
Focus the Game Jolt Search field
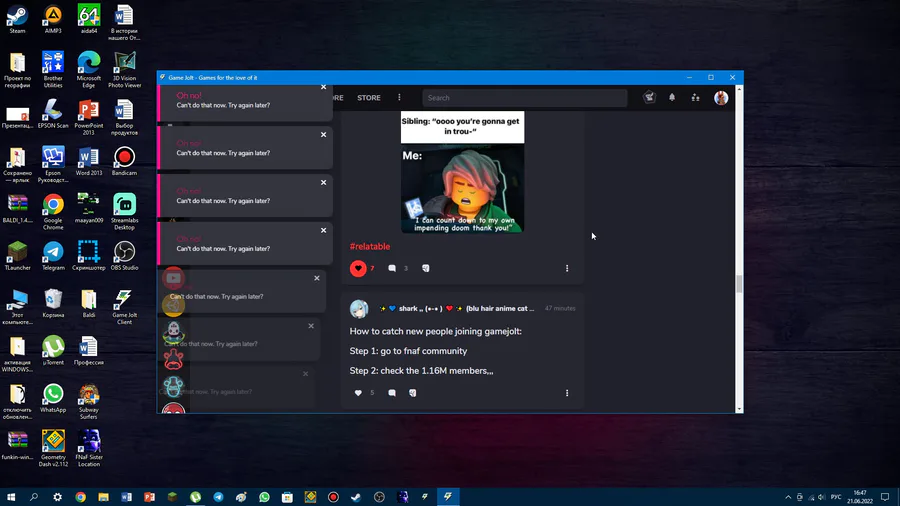tap(525, 98)
